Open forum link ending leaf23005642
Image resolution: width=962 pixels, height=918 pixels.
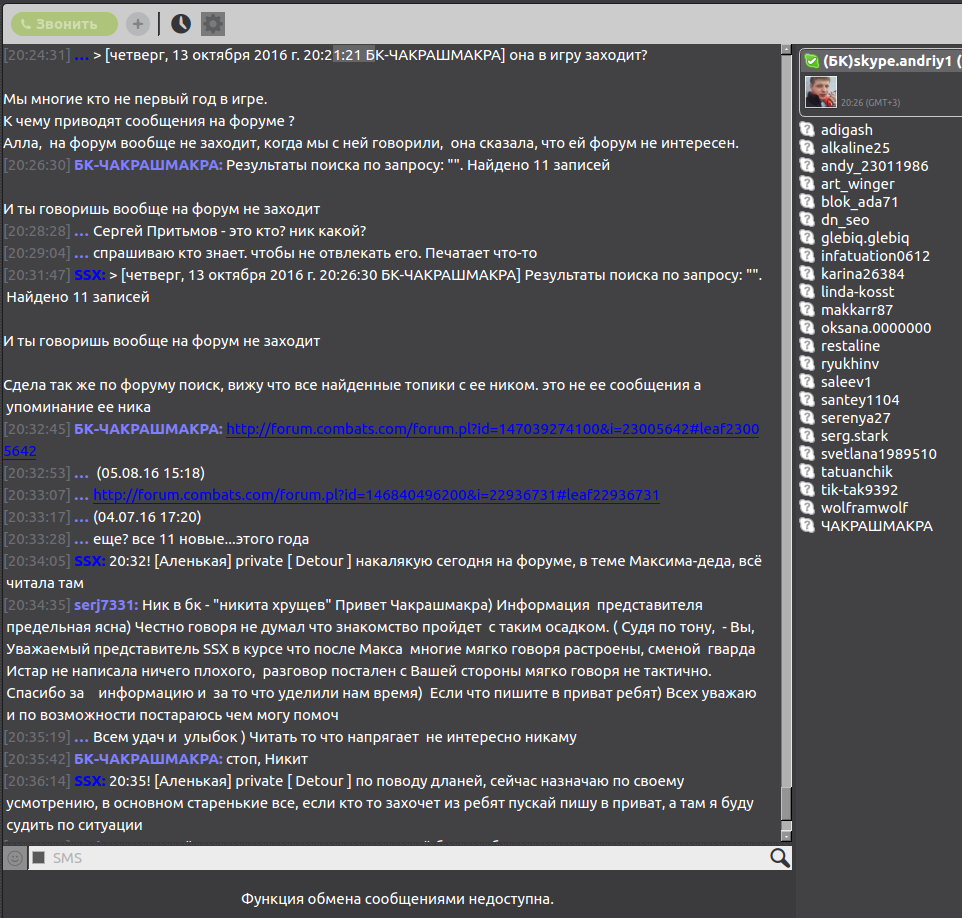coord(493,429)
